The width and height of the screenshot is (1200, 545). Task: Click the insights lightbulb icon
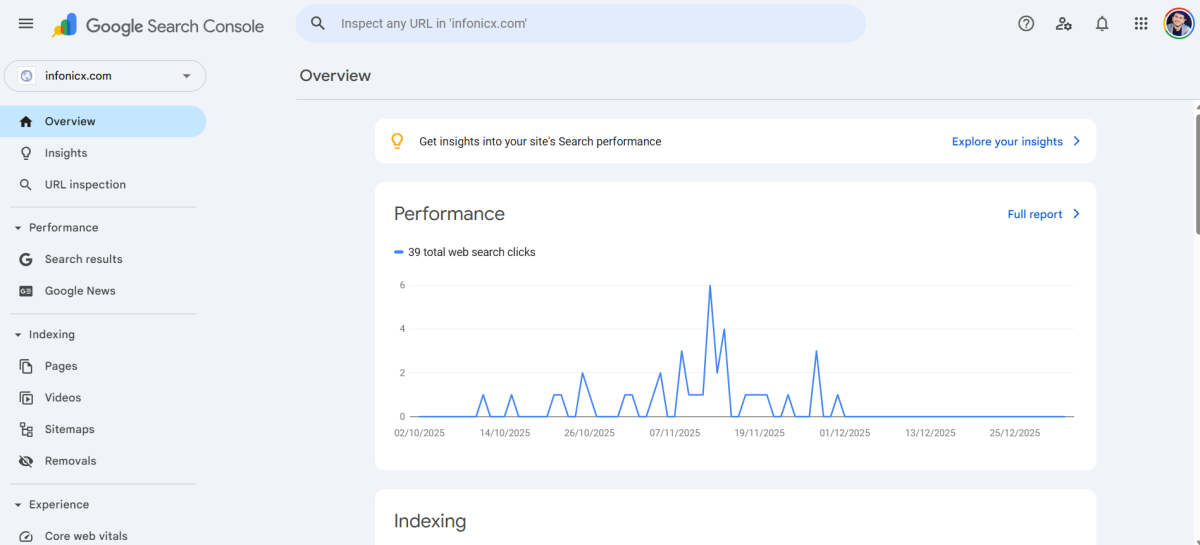point(397,141)
